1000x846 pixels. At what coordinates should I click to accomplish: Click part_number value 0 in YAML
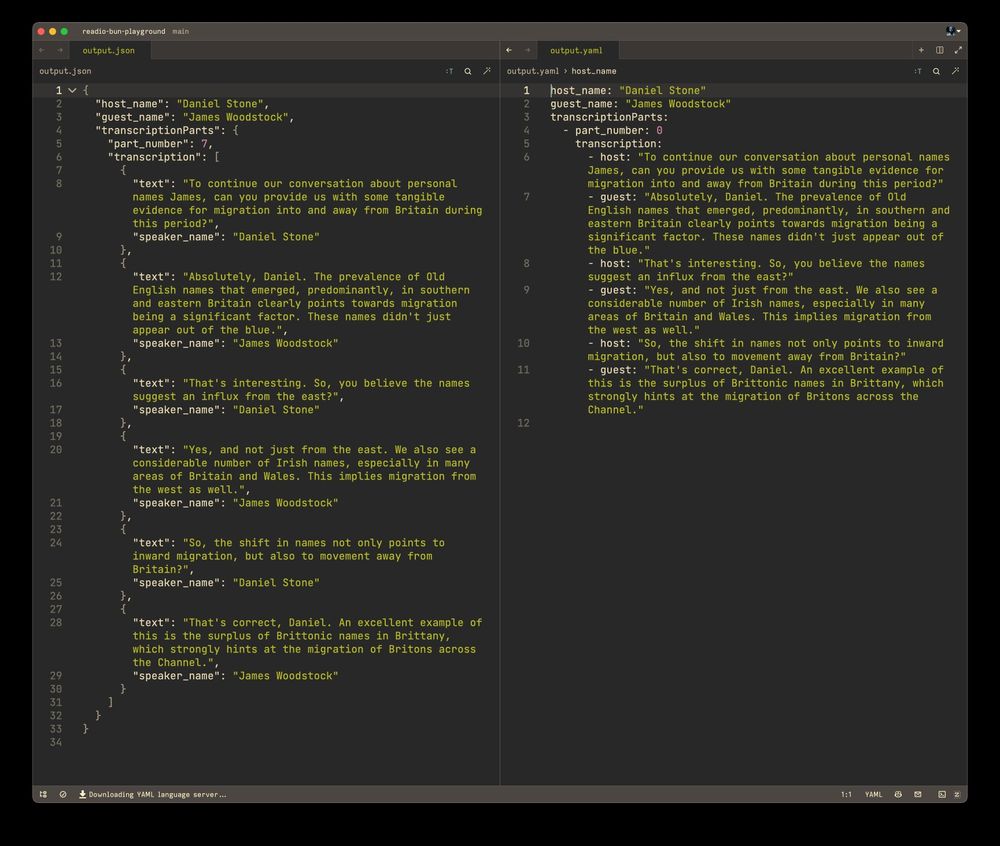coord(659,131)
